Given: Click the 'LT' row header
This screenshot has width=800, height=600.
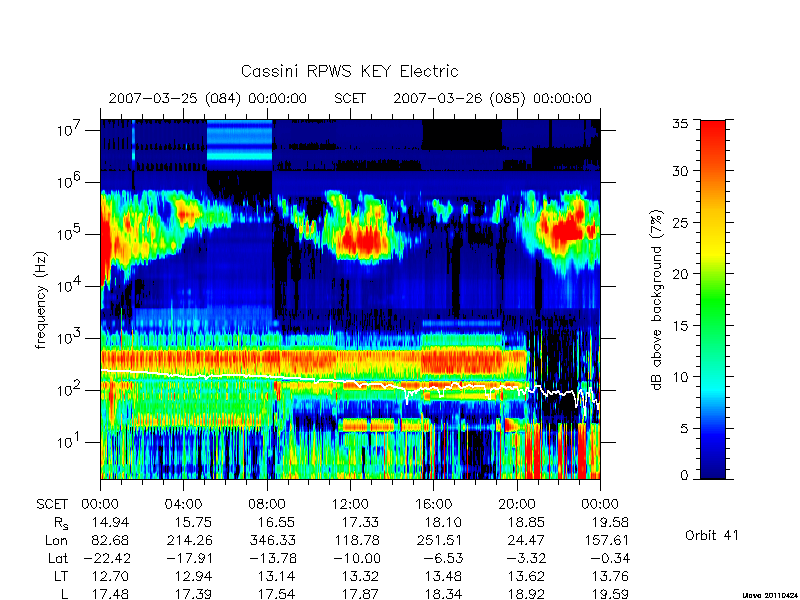Looking at the screenshot, I should coord(60,577).
